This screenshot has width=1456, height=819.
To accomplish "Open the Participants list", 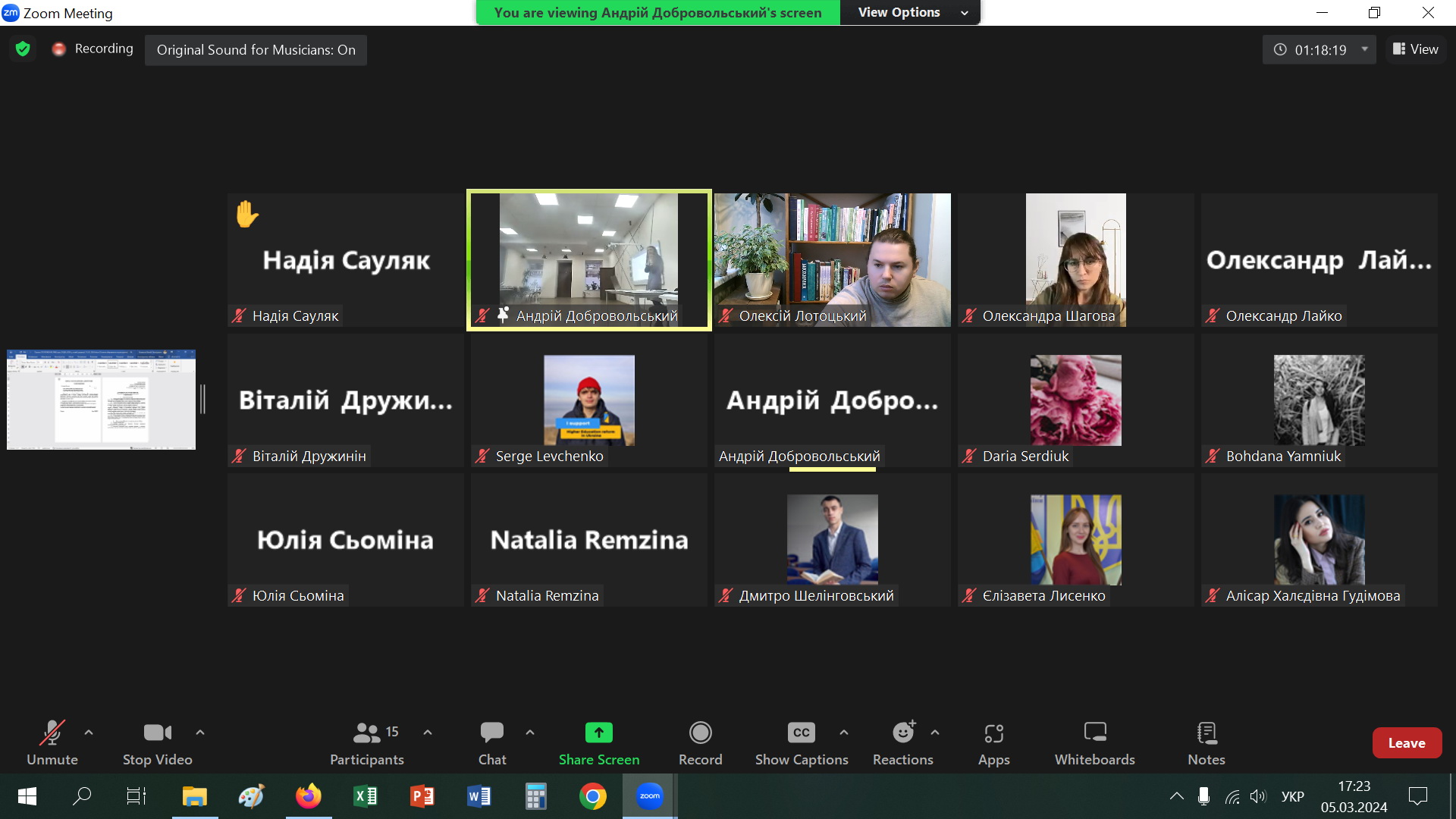I will 367,742.
